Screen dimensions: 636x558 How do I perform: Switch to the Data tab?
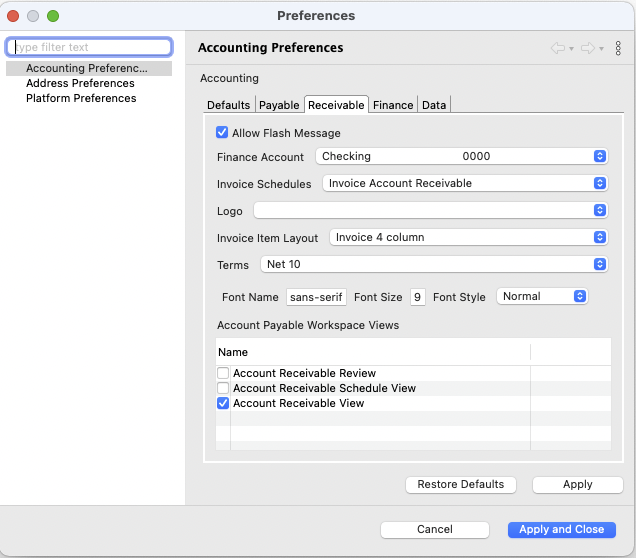click(x=434, y=105)
